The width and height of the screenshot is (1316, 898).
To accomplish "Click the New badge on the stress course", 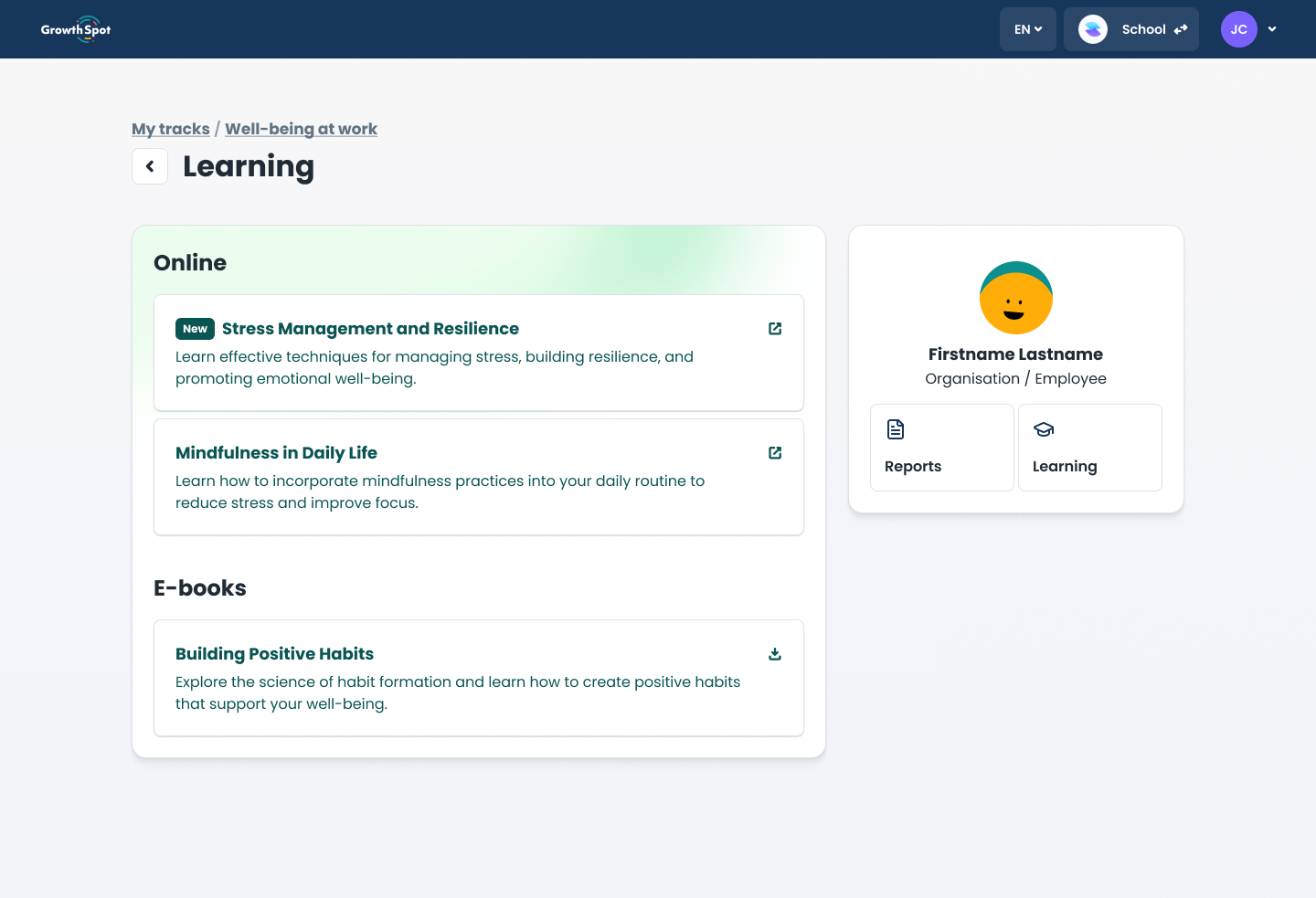I will click(x=195, y=328).
